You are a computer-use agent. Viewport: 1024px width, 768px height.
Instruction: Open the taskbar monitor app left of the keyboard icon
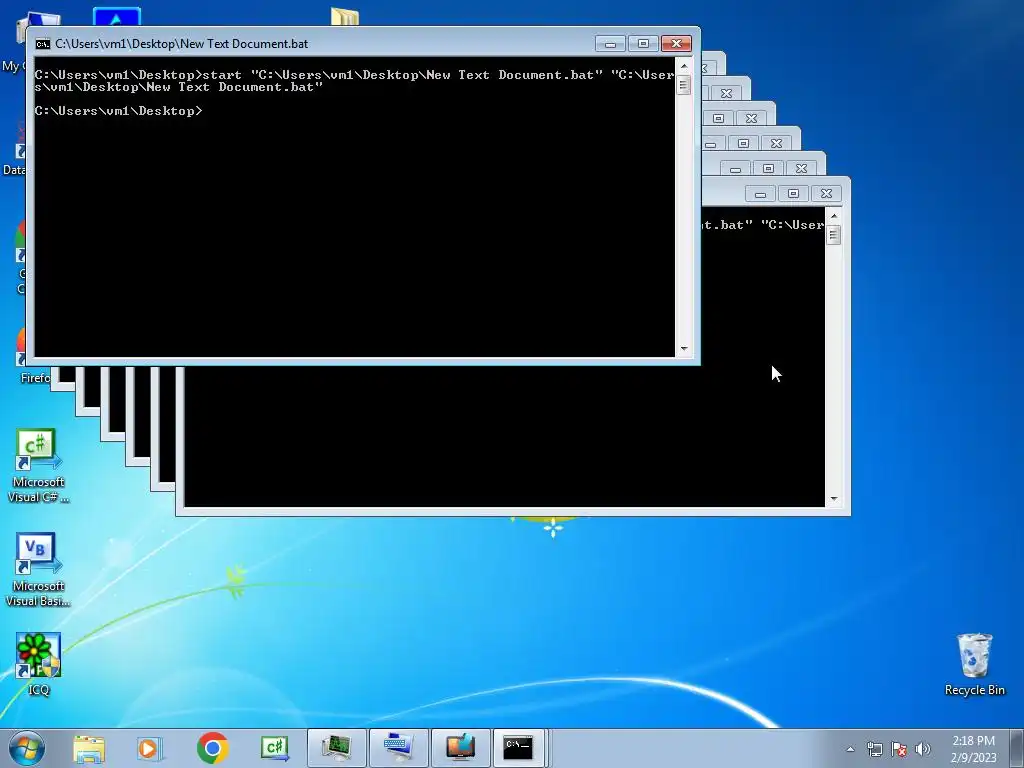click(x=336, y=748)
